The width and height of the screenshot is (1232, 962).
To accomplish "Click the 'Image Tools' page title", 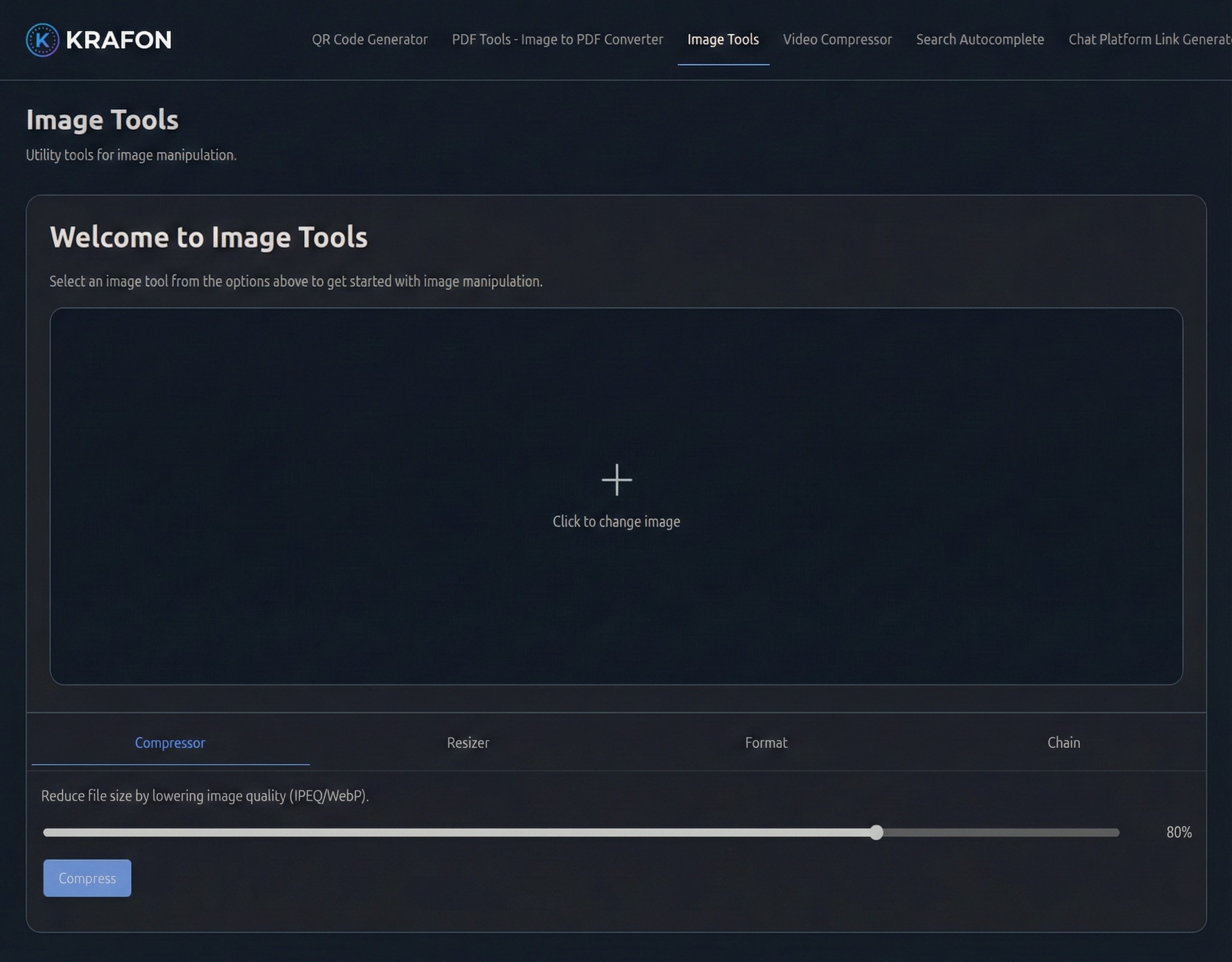I will tap(102, 120).
